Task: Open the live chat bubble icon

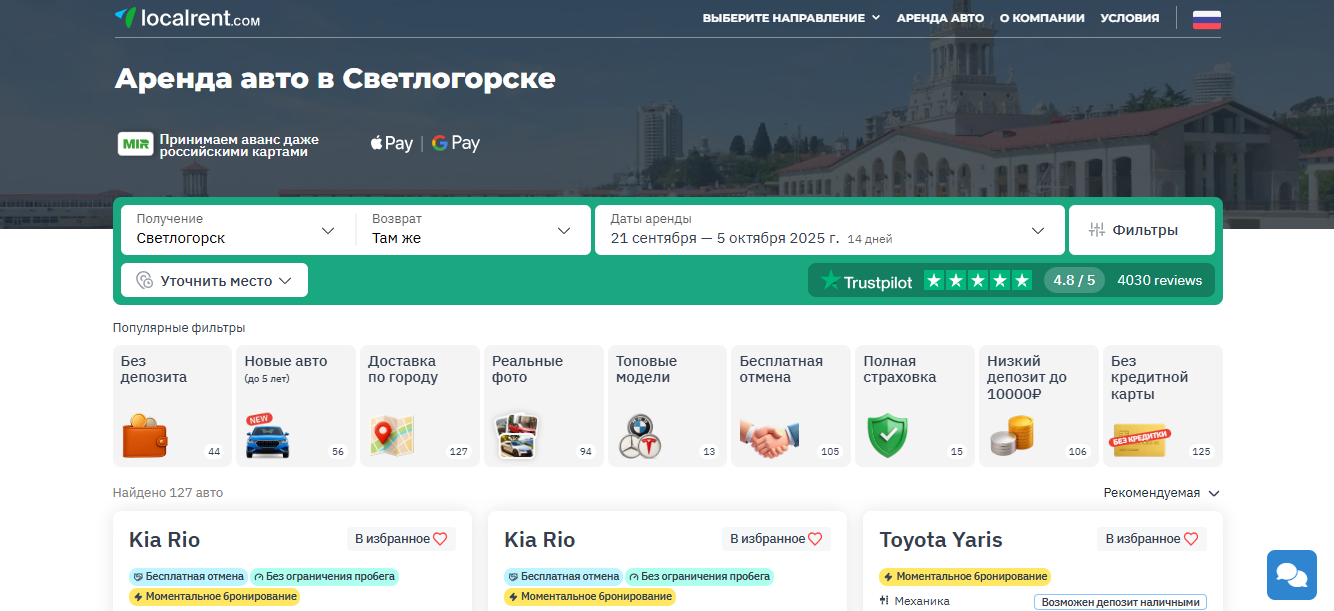Action: pyautogui.click(x=1292, y=575)
